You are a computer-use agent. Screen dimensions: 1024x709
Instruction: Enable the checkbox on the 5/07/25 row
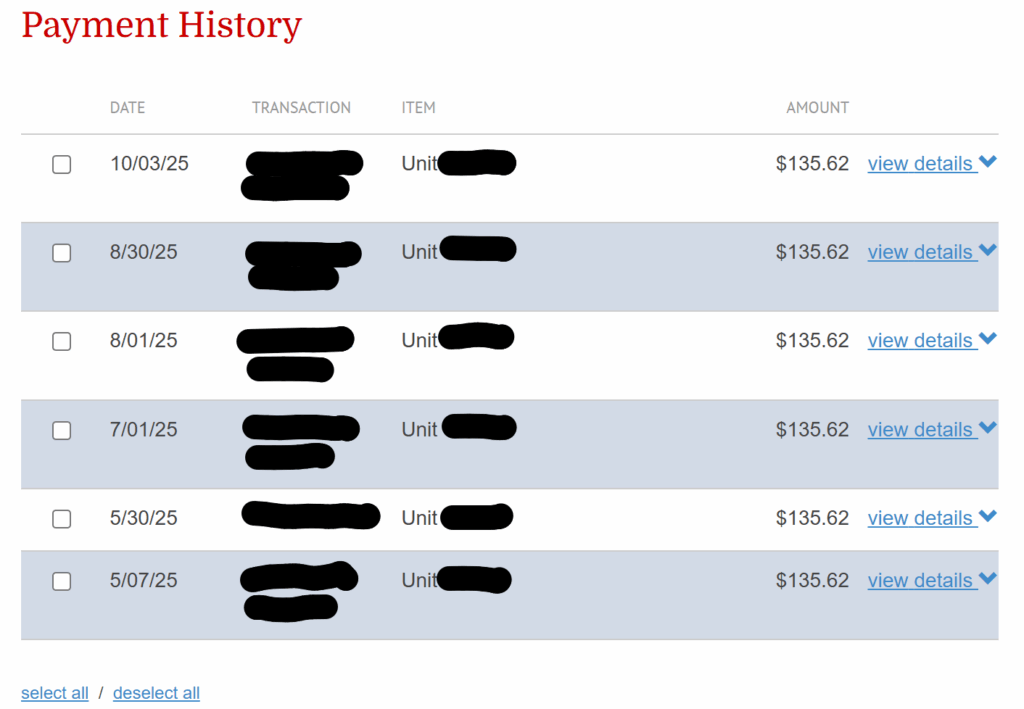[62, 581]
